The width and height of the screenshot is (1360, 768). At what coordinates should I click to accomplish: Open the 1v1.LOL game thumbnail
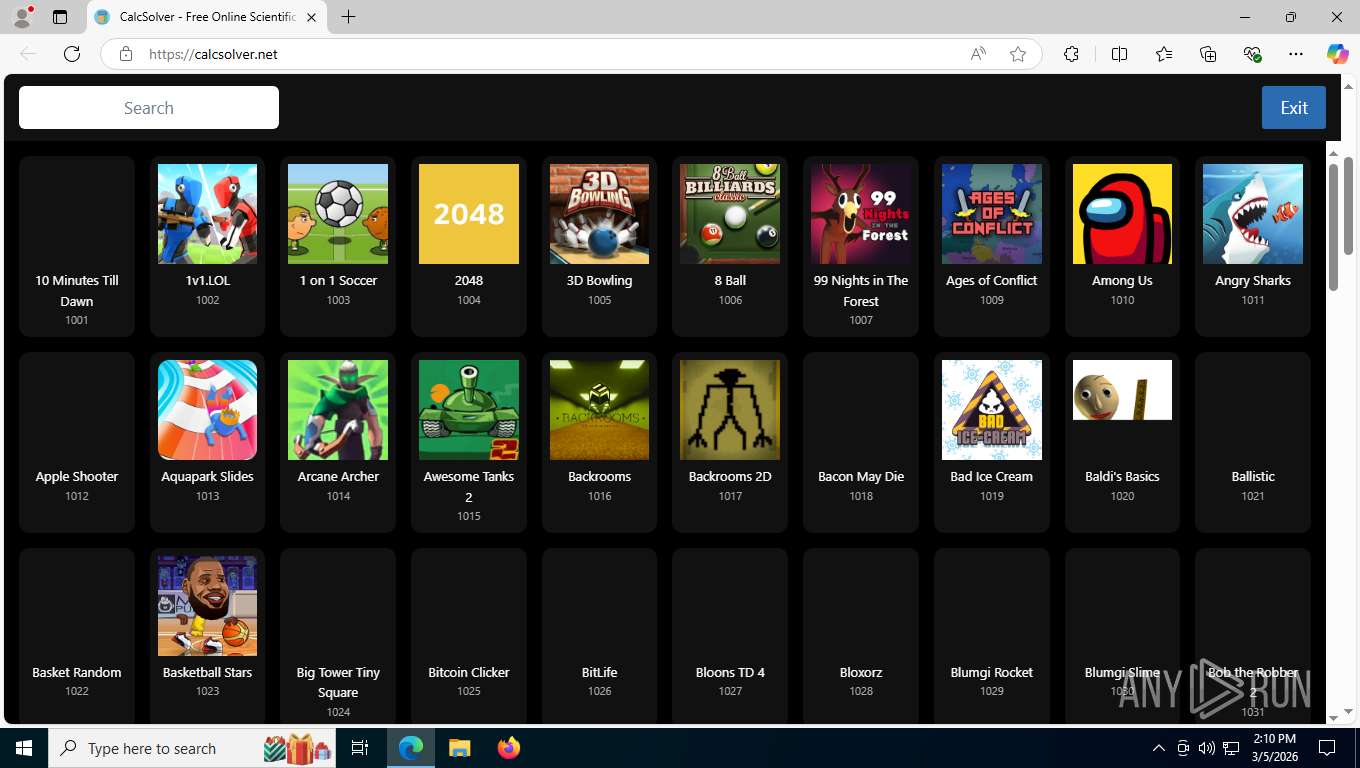click(x=207, y=214)
